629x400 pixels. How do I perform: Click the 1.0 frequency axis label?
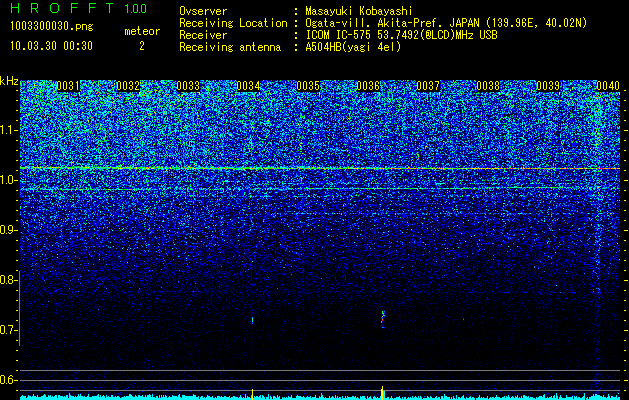tap(7, 181)
